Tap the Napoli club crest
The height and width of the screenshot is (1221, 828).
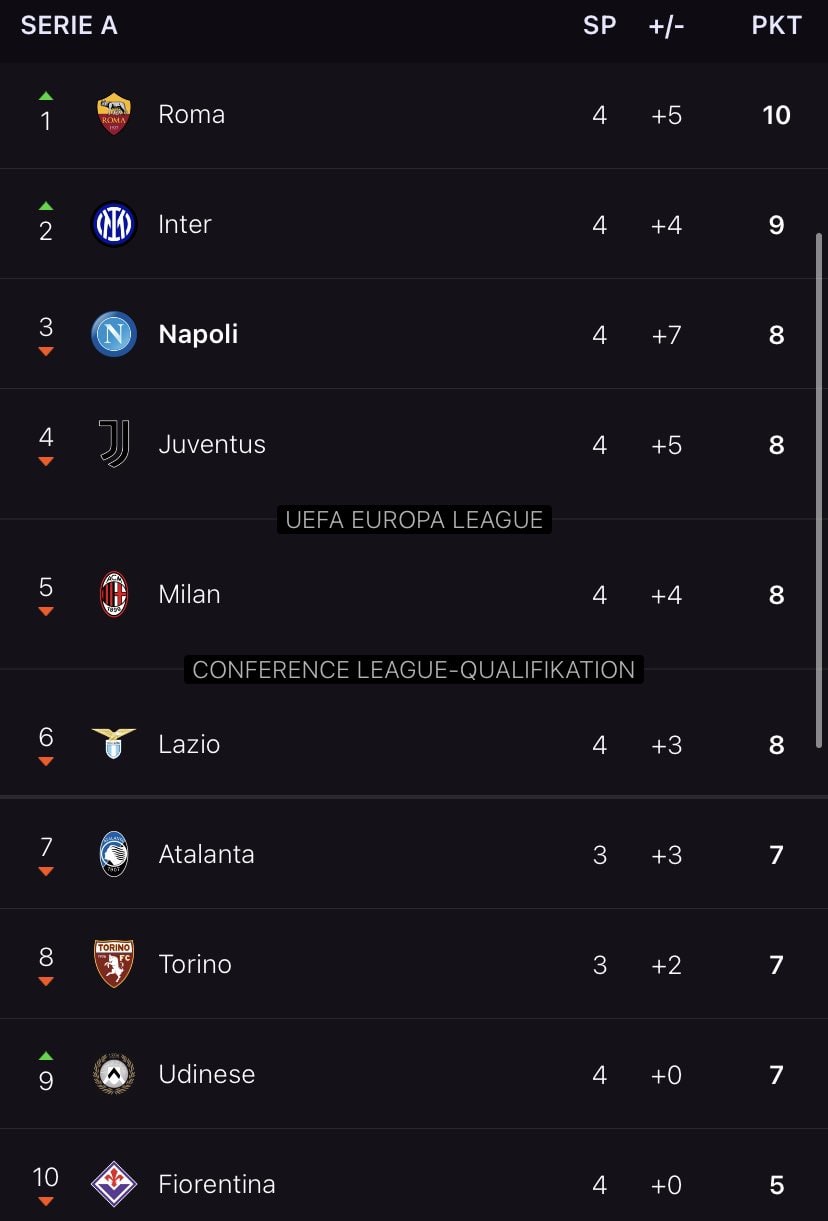coord(114,334)
